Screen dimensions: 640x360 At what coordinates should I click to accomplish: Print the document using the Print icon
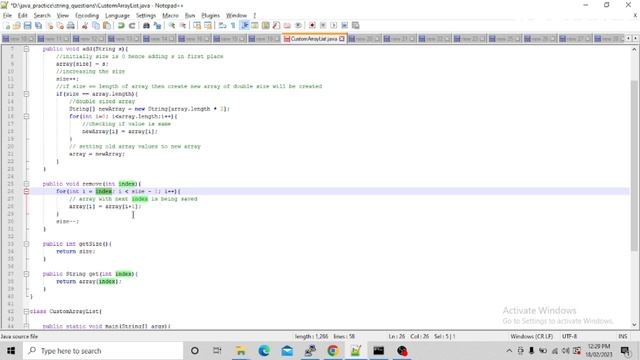point(71,25)
